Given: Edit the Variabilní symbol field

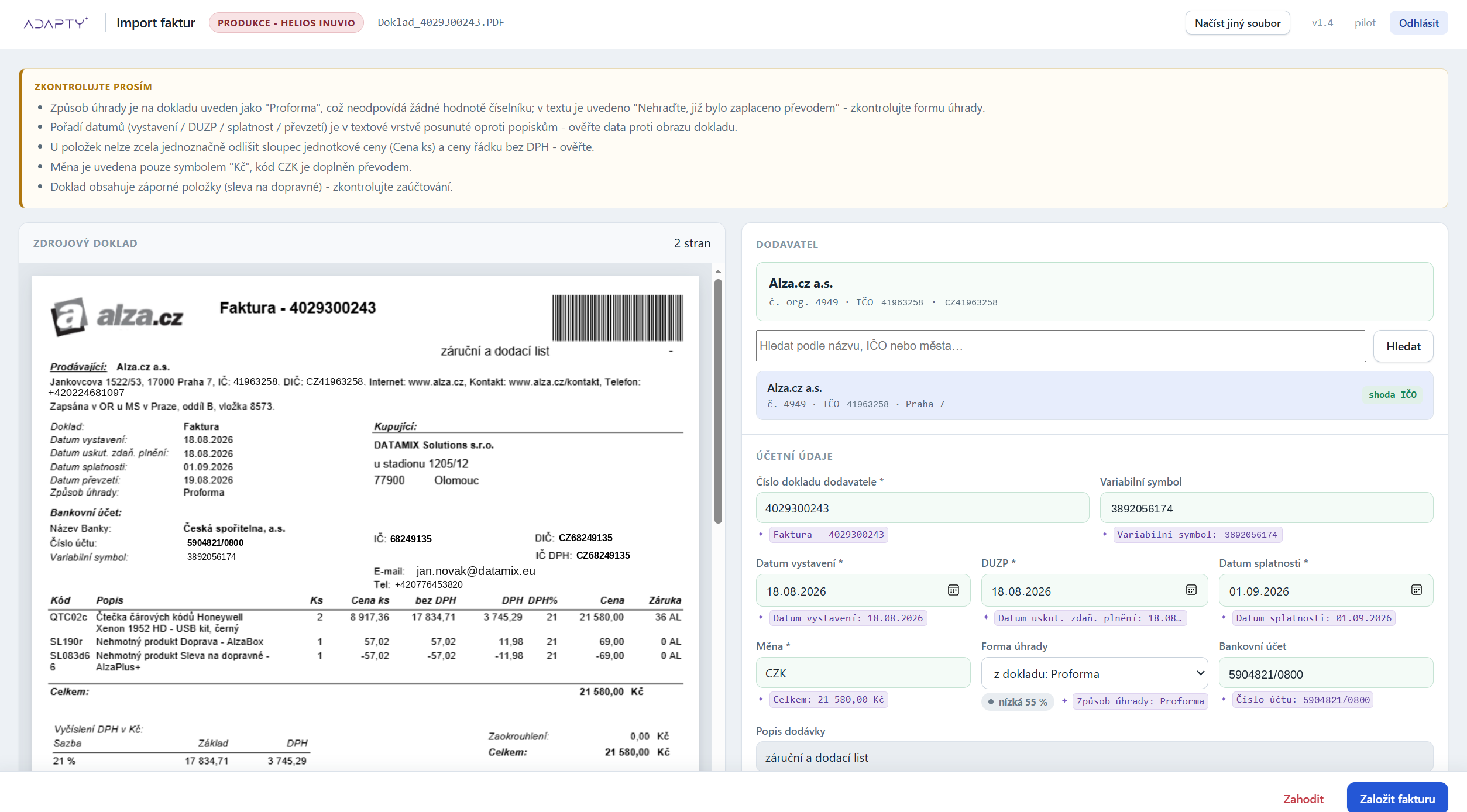Looking at the screenshot, I should pos(1266,508).
